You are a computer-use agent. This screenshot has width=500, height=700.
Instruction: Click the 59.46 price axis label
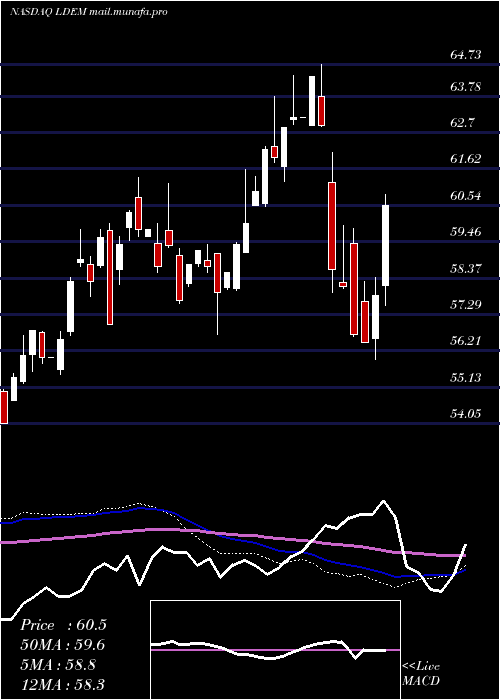(466, 231)
